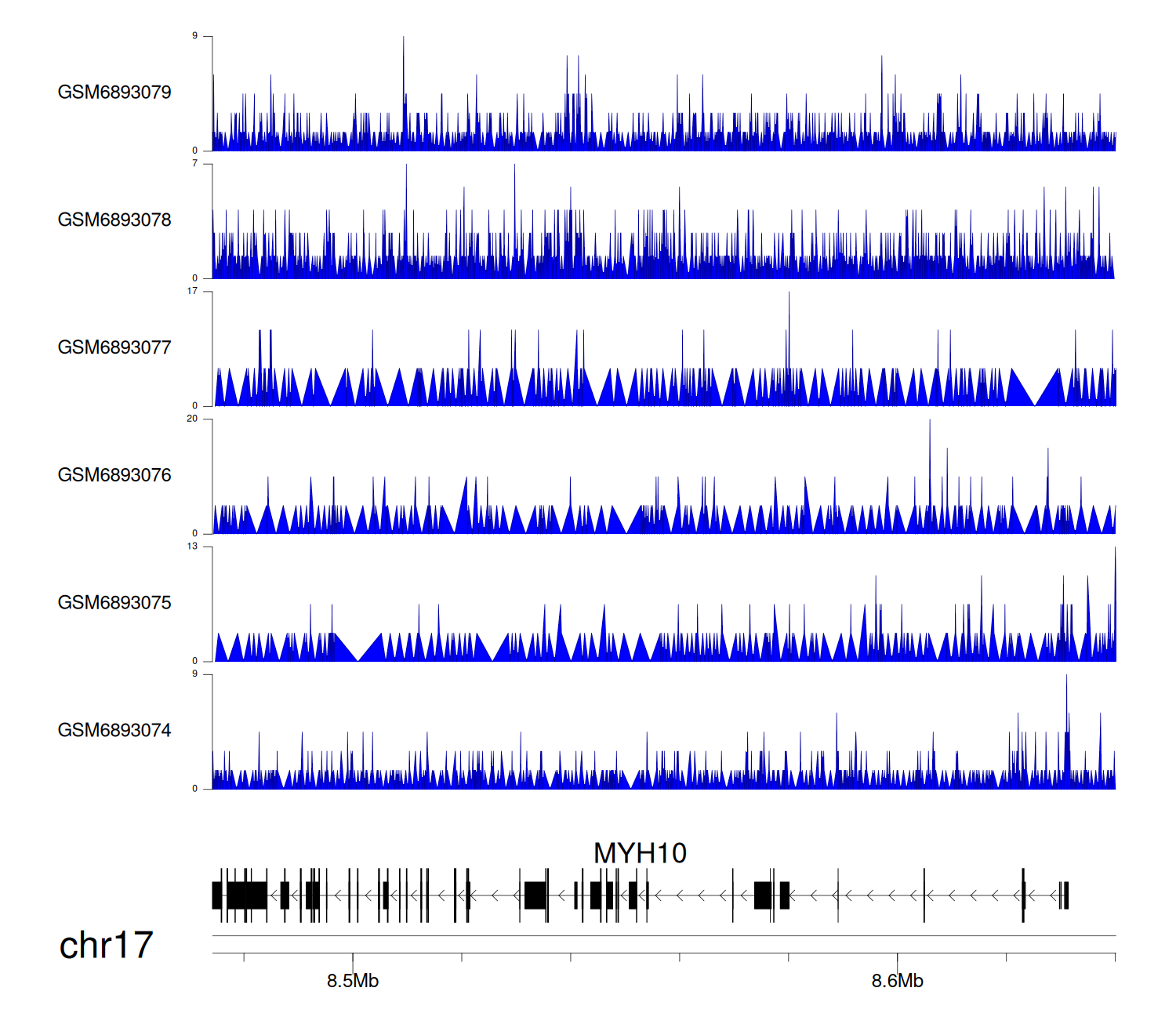Screen dimensions: 1176x1035
Task: Select the GSM6893078 track label
Action: [x=114, y=220]
